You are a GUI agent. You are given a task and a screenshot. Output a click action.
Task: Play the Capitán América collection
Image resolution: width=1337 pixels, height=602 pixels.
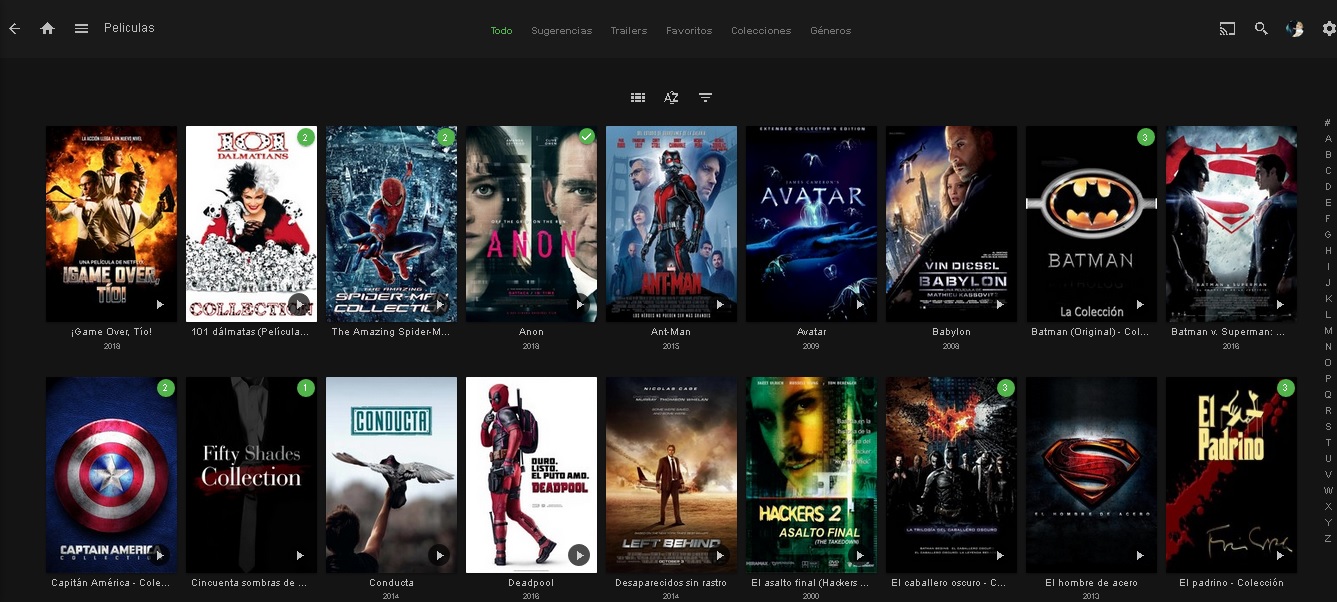(x=159, y=555)
